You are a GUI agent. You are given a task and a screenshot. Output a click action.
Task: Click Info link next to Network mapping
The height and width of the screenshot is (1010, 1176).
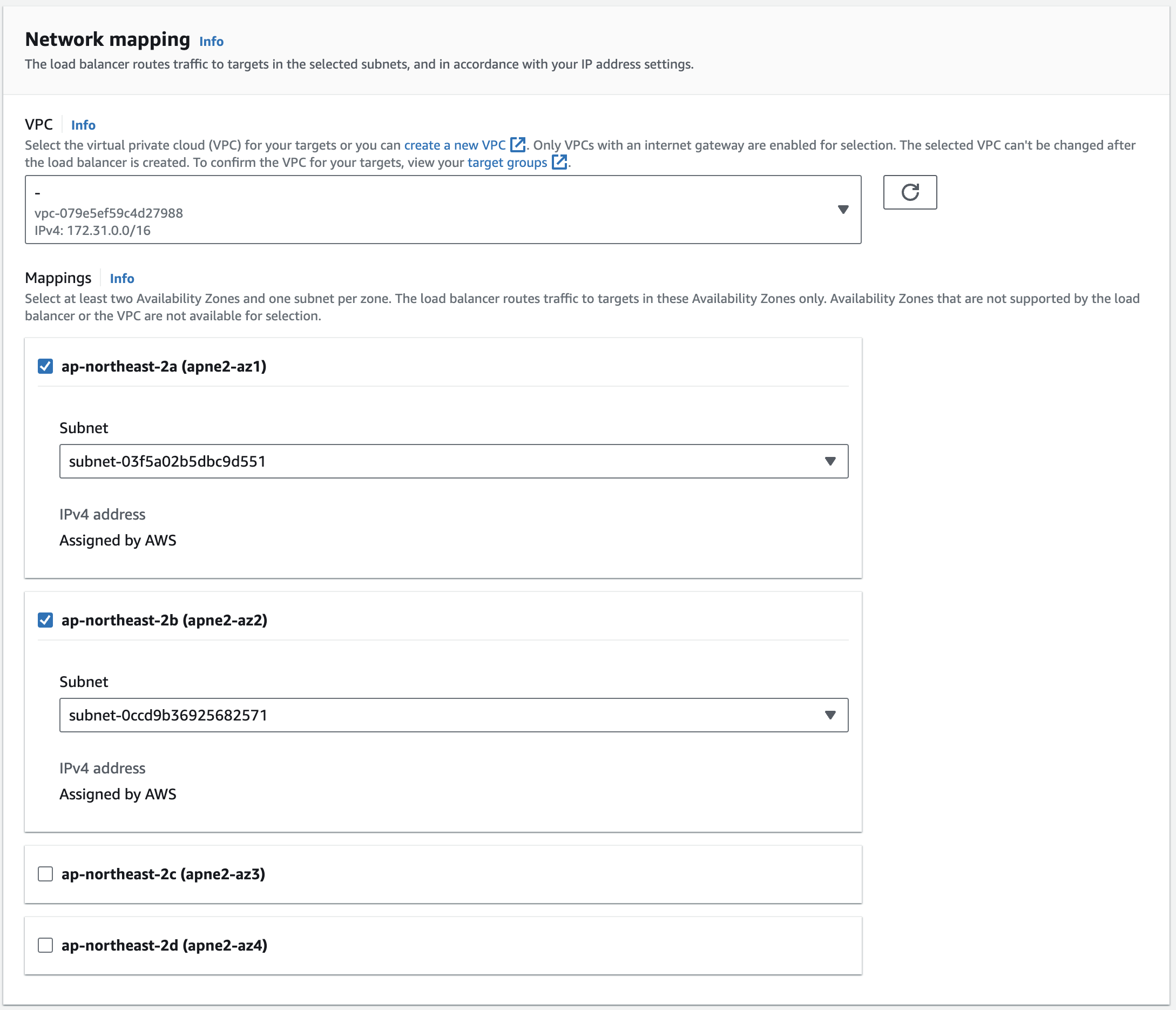pos(211,42)
